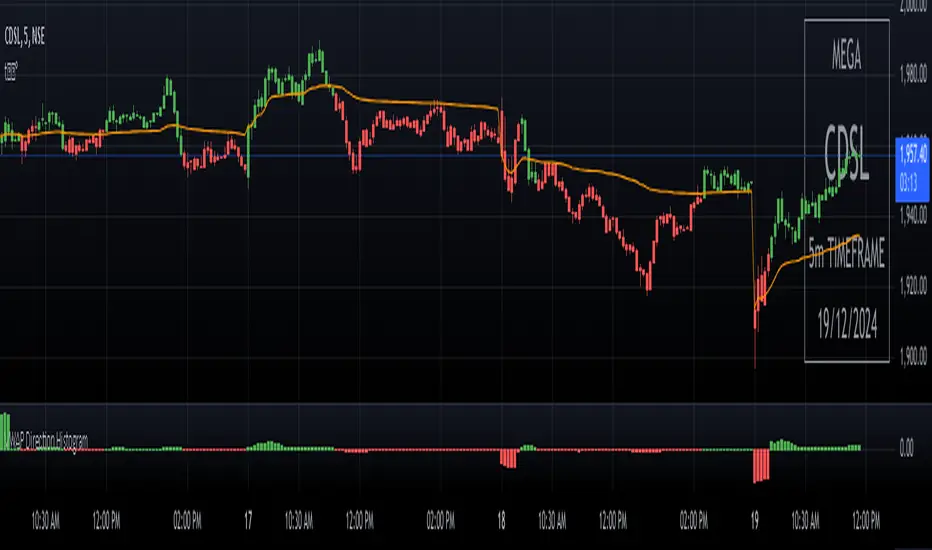Viewport: 932px width, 550px height.
Task: Click the date label 18 on time axis
Action: tap(501, 521)
